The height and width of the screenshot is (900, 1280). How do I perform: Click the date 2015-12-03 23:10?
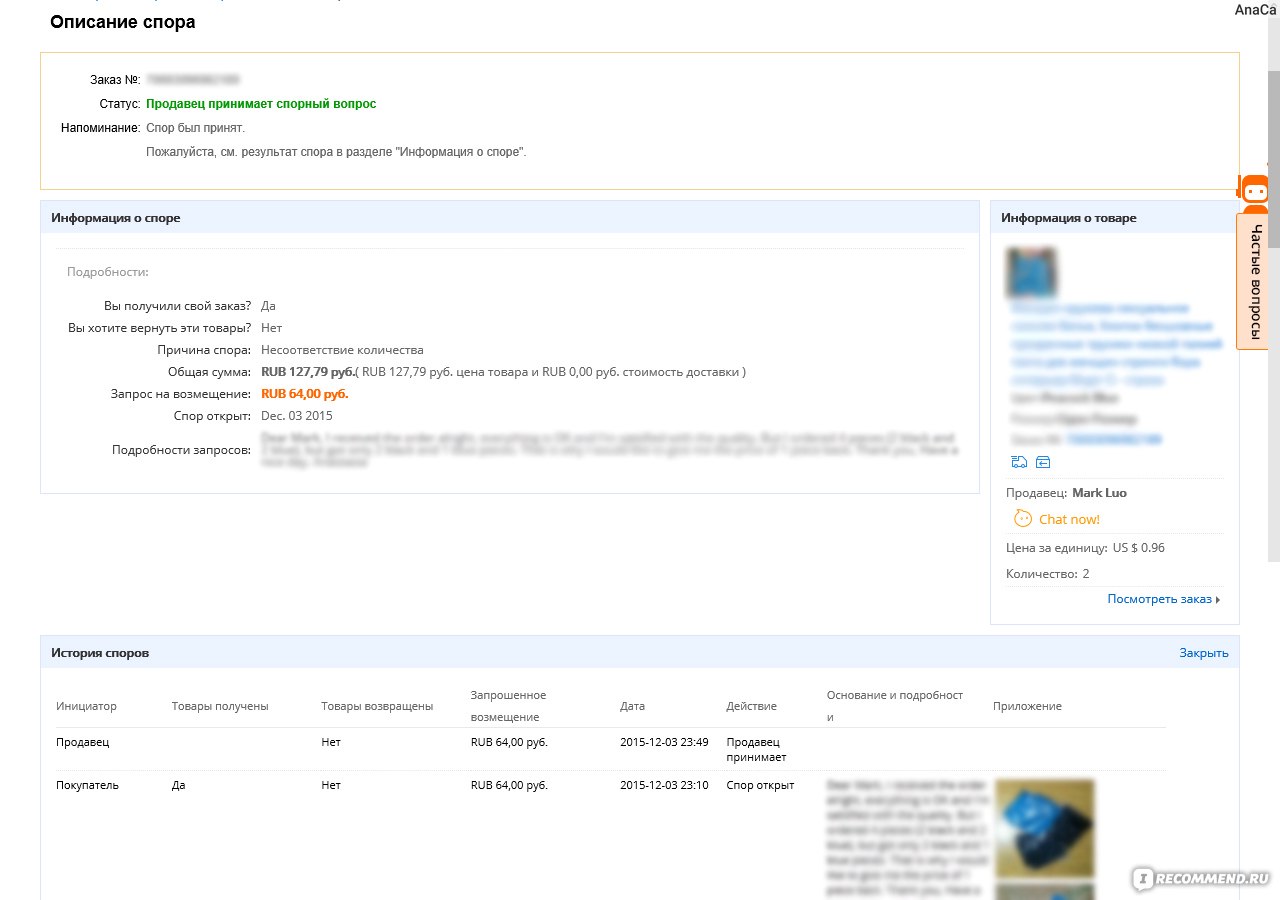[x=664, y=785]
